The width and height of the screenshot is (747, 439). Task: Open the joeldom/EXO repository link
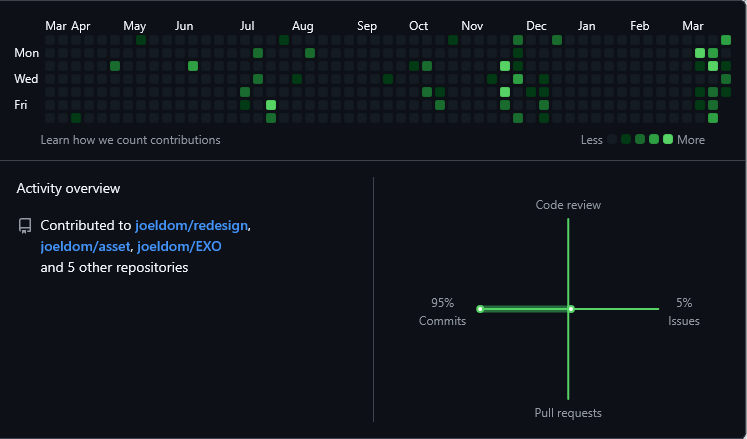179,247
